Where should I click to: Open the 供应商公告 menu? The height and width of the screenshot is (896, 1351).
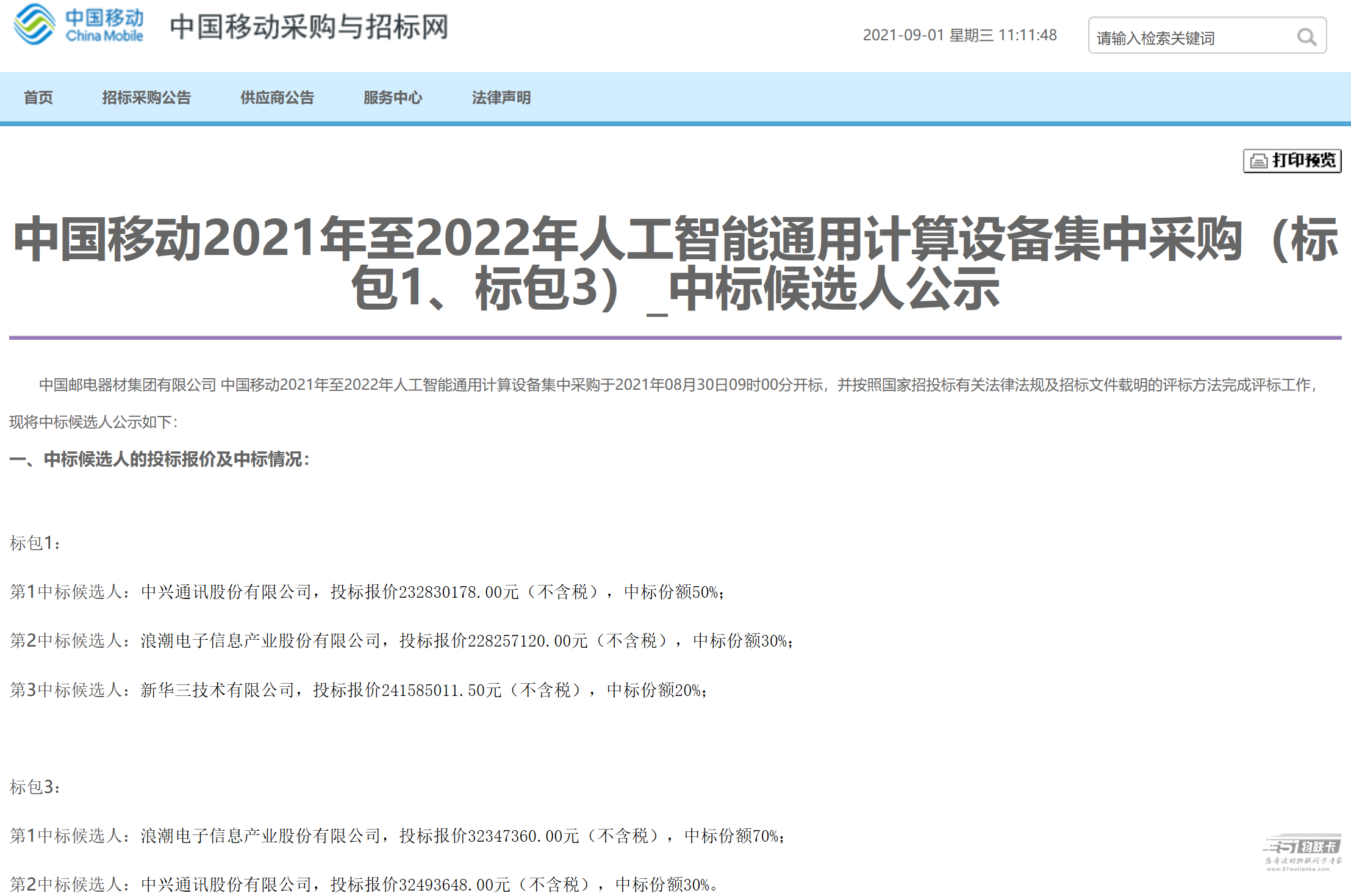(x=277, y=98)
